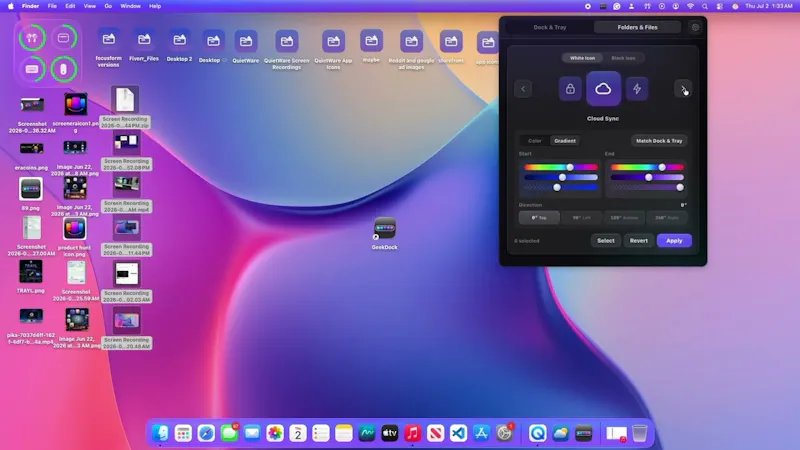Open the TRAYL.png file thumbnail
800x450 pixels.
pos(31,271)
